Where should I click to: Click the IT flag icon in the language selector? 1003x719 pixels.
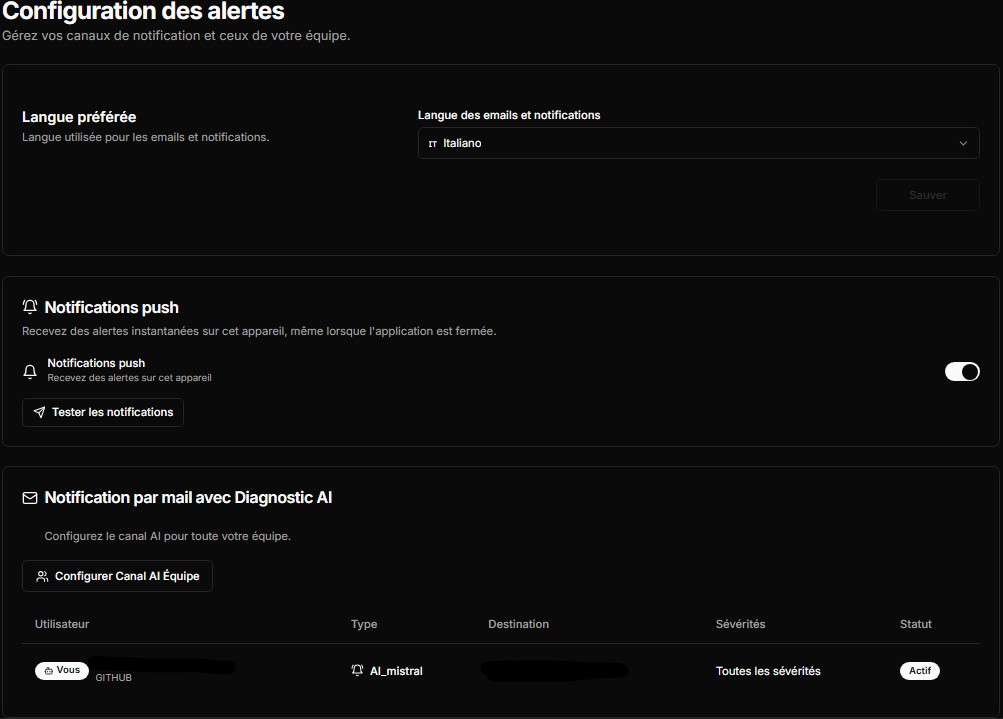(x=434, y=143)
